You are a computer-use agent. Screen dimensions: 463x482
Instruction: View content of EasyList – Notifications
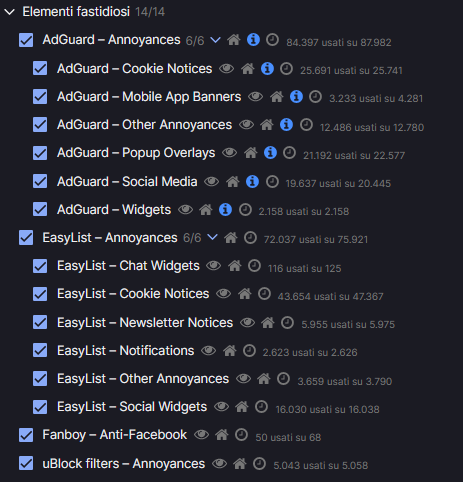(209, 350)
